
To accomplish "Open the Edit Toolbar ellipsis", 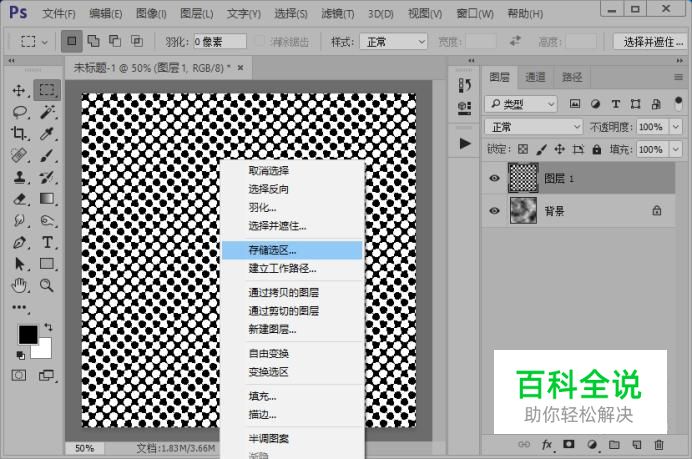I will (x=19, y=307).
